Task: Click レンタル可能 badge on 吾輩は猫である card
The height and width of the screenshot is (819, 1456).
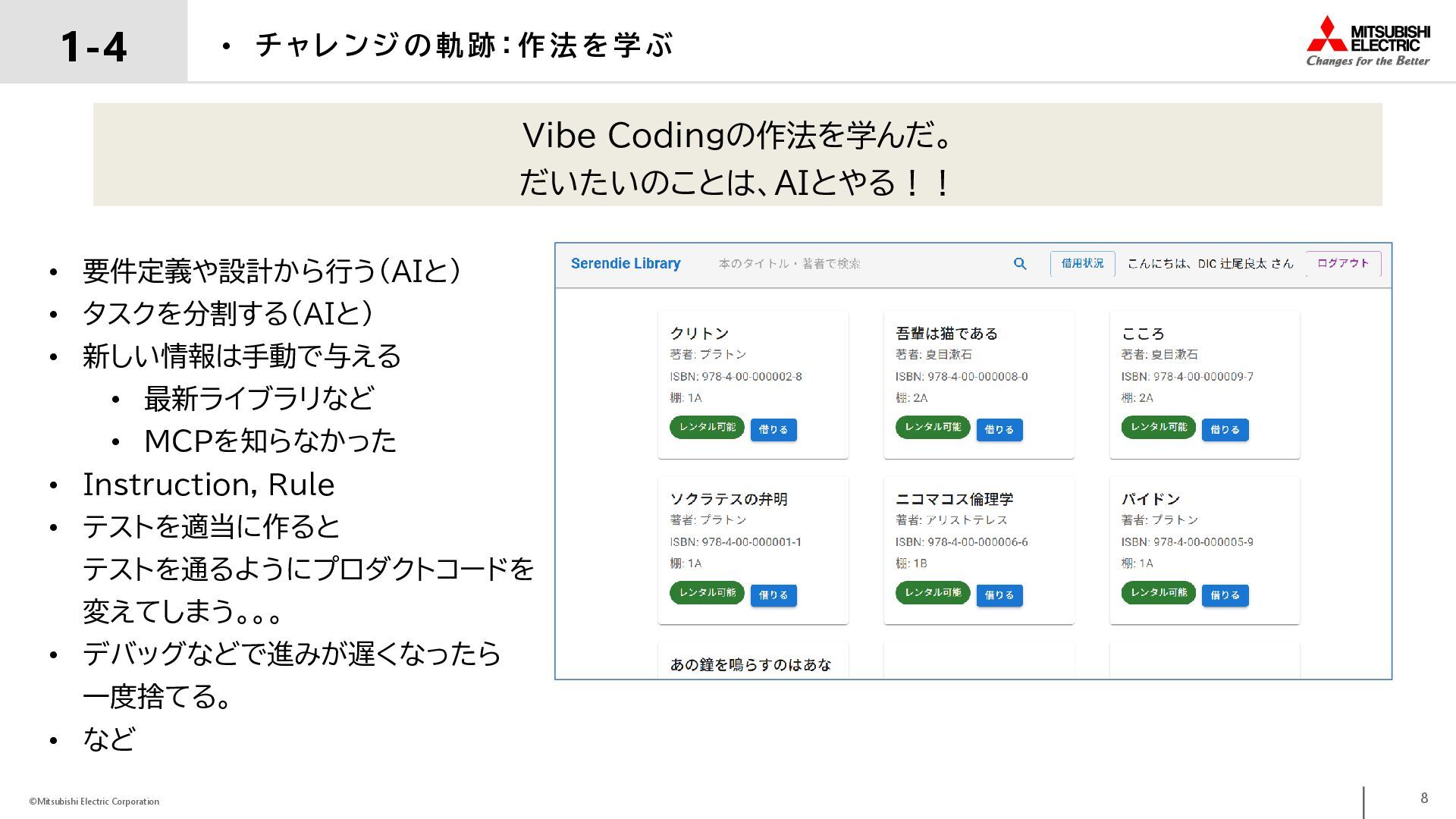Action: click(x=933, y=427)
